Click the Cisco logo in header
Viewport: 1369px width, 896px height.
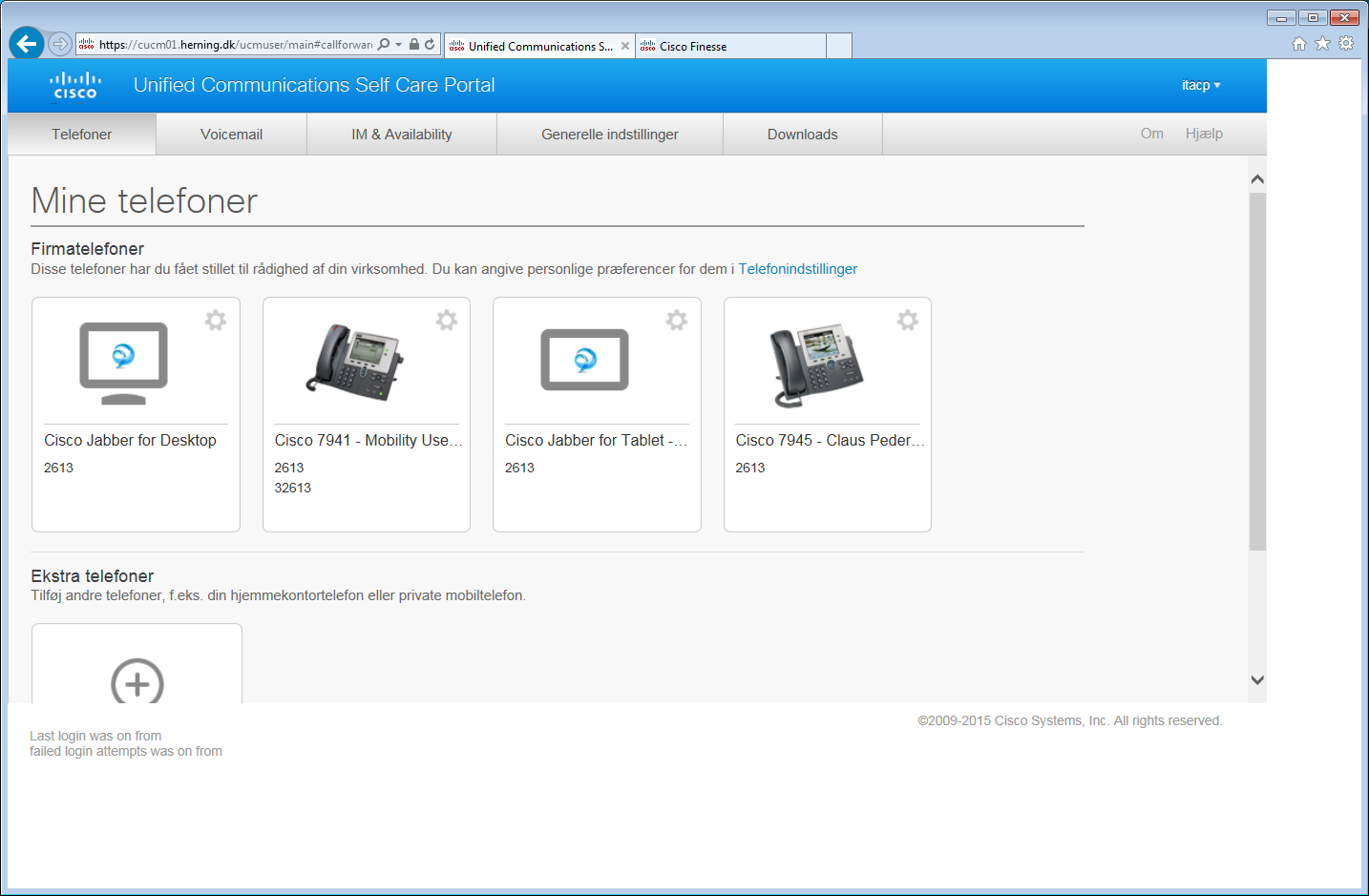click(x=75, y=85)
